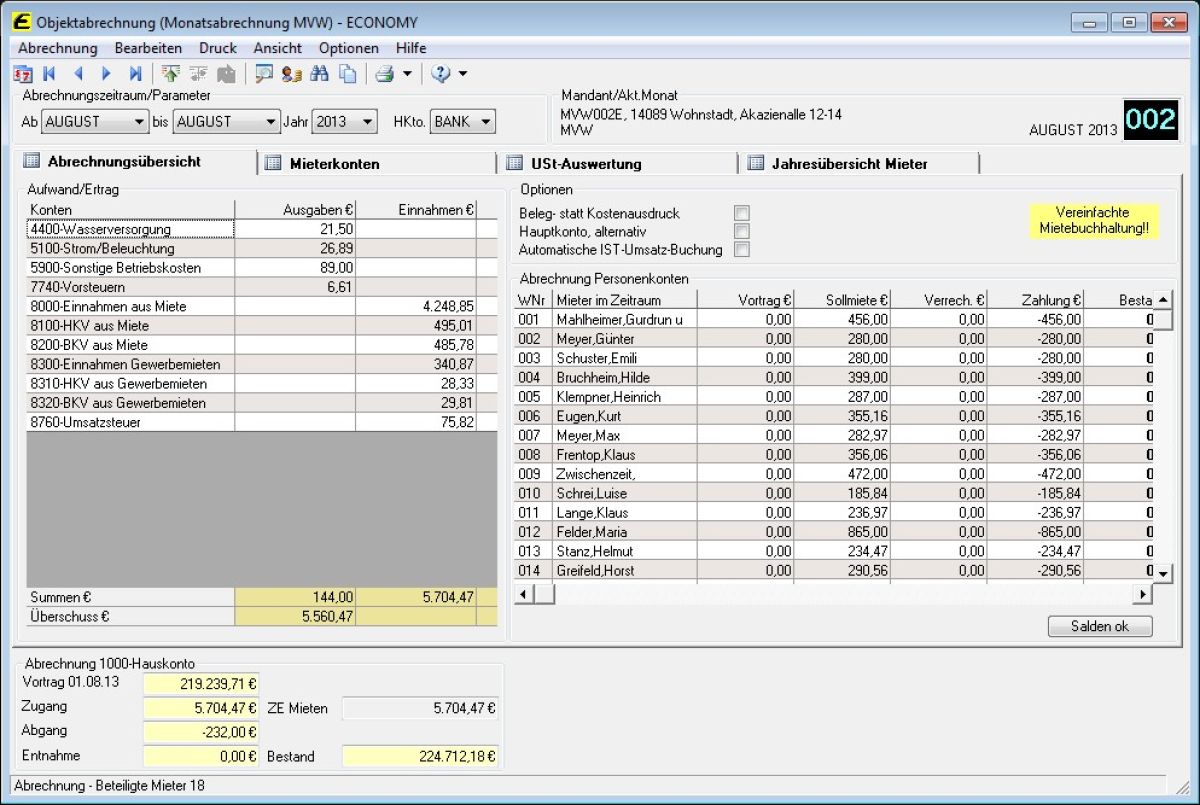Click the binoculars search icon
This screenshot has height=805, width=1200.
(319, 74)
